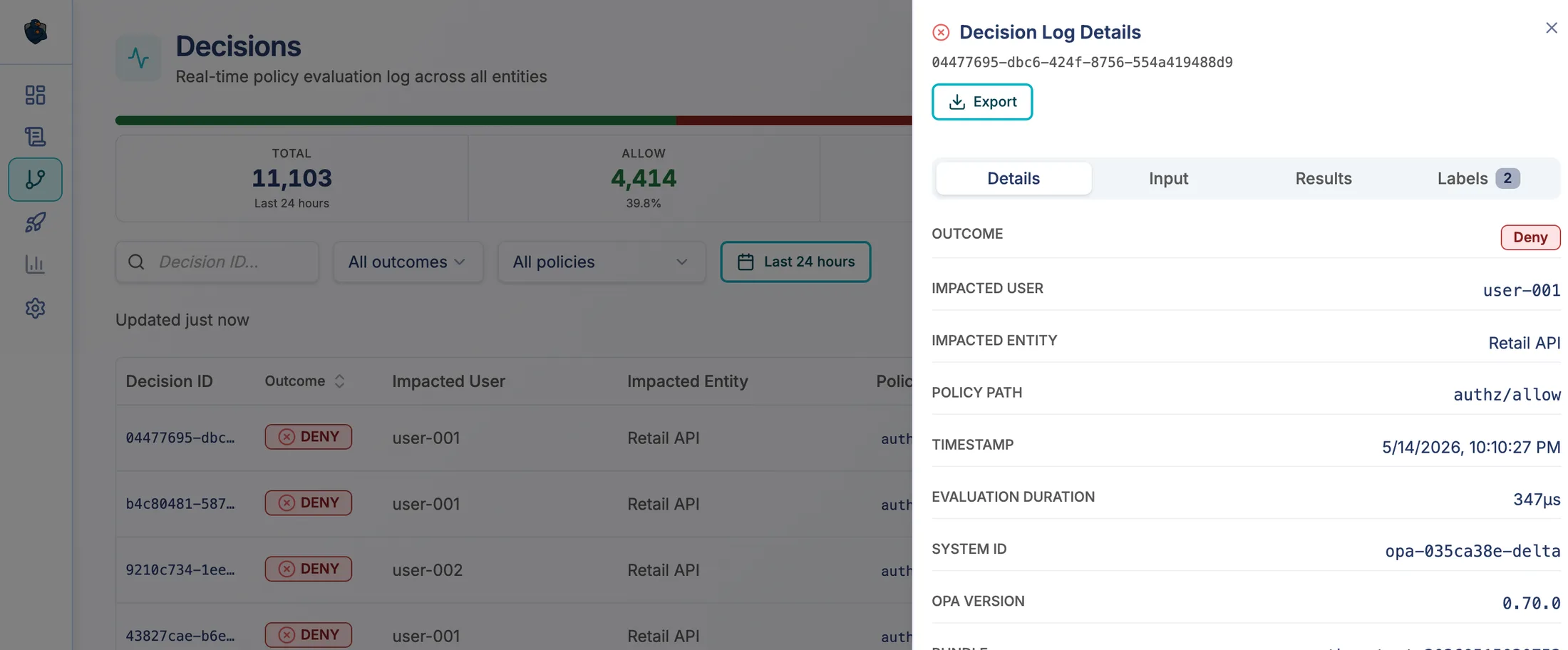Image resolution: width=1568 pixels, height=650 pixels.
Task: Click the search magnifier icon
Action: click(136, 262)
